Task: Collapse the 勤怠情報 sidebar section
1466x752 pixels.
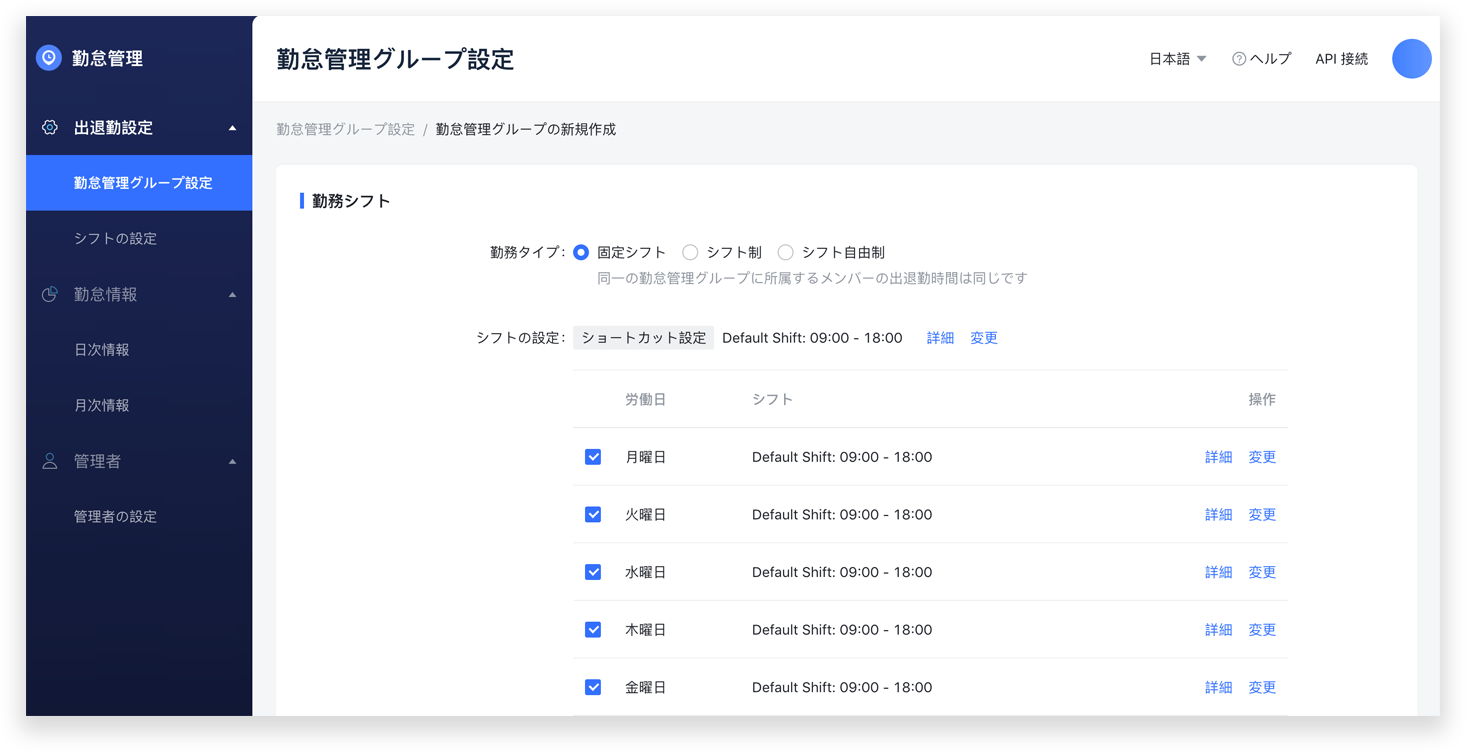Action: (x=233, y=295)
